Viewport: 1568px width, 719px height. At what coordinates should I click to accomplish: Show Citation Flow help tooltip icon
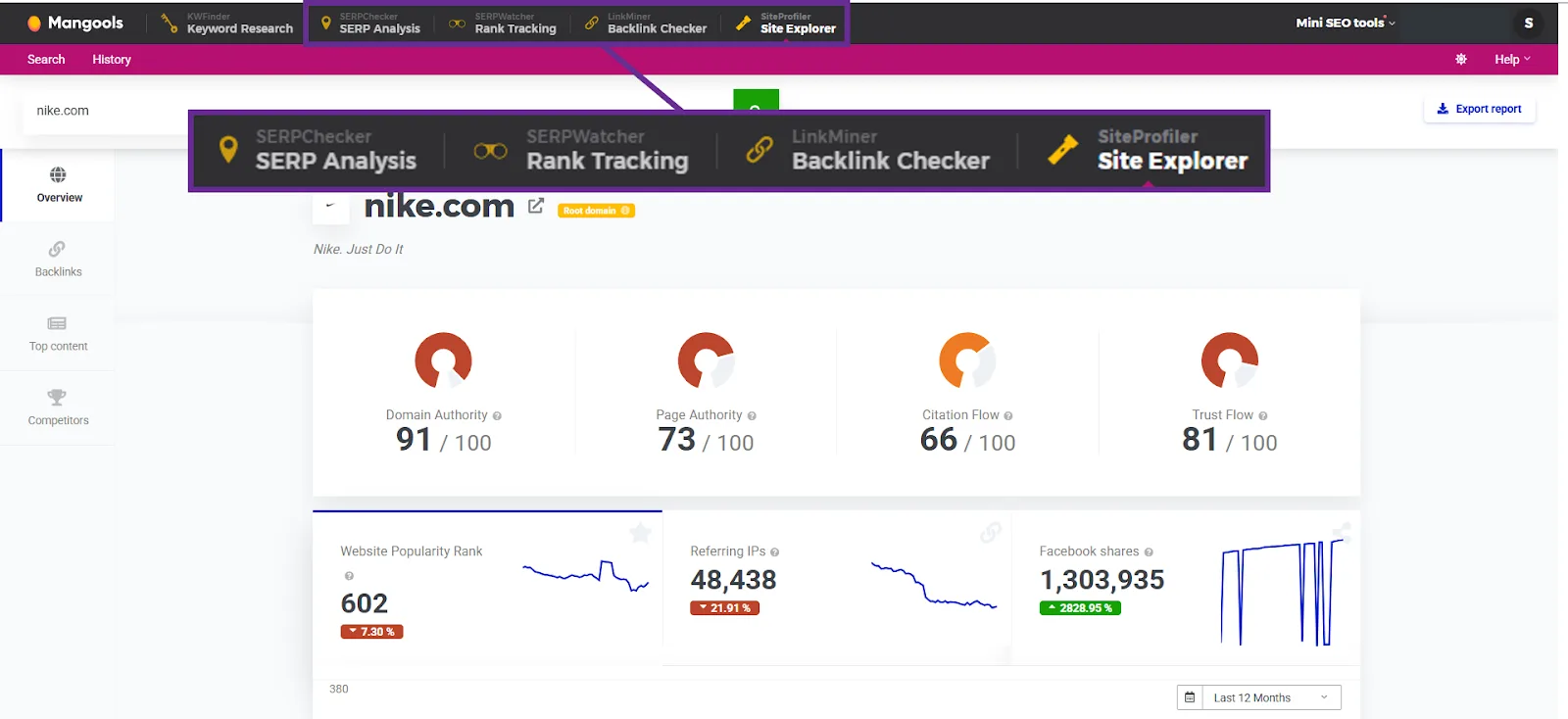pyautogui.click(x=1008, y=416)
